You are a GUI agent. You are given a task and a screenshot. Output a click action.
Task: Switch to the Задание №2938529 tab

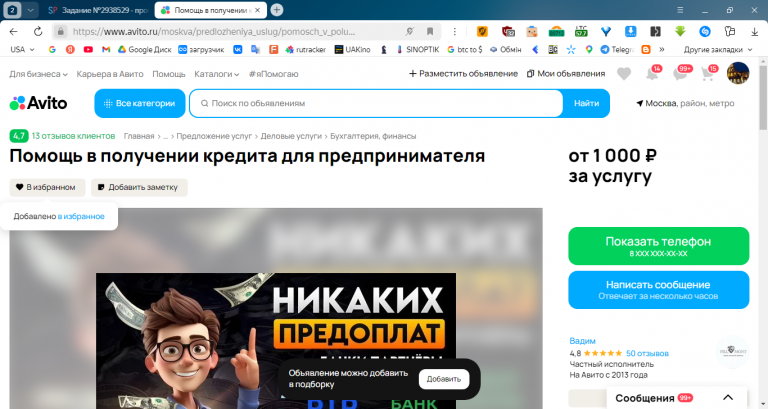tap(97, 10)
